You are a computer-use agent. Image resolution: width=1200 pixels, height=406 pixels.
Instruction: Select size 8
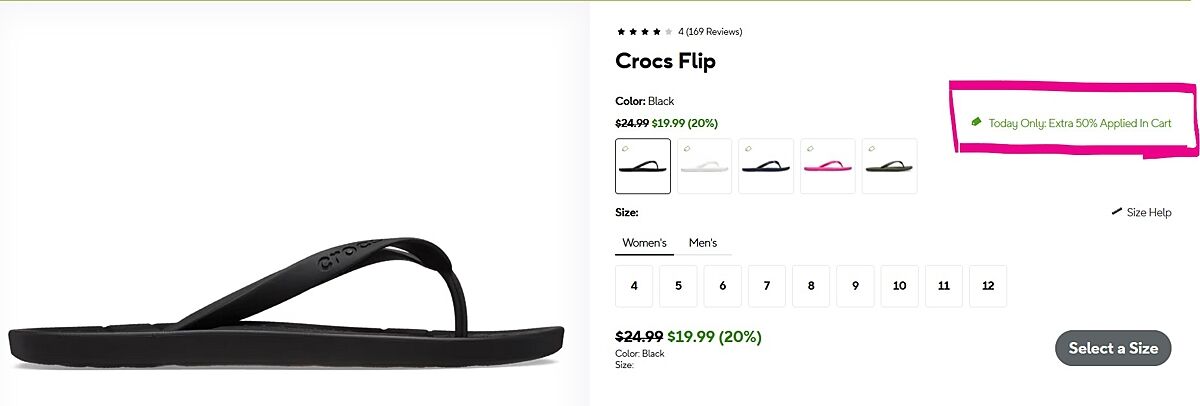[811, 286]
